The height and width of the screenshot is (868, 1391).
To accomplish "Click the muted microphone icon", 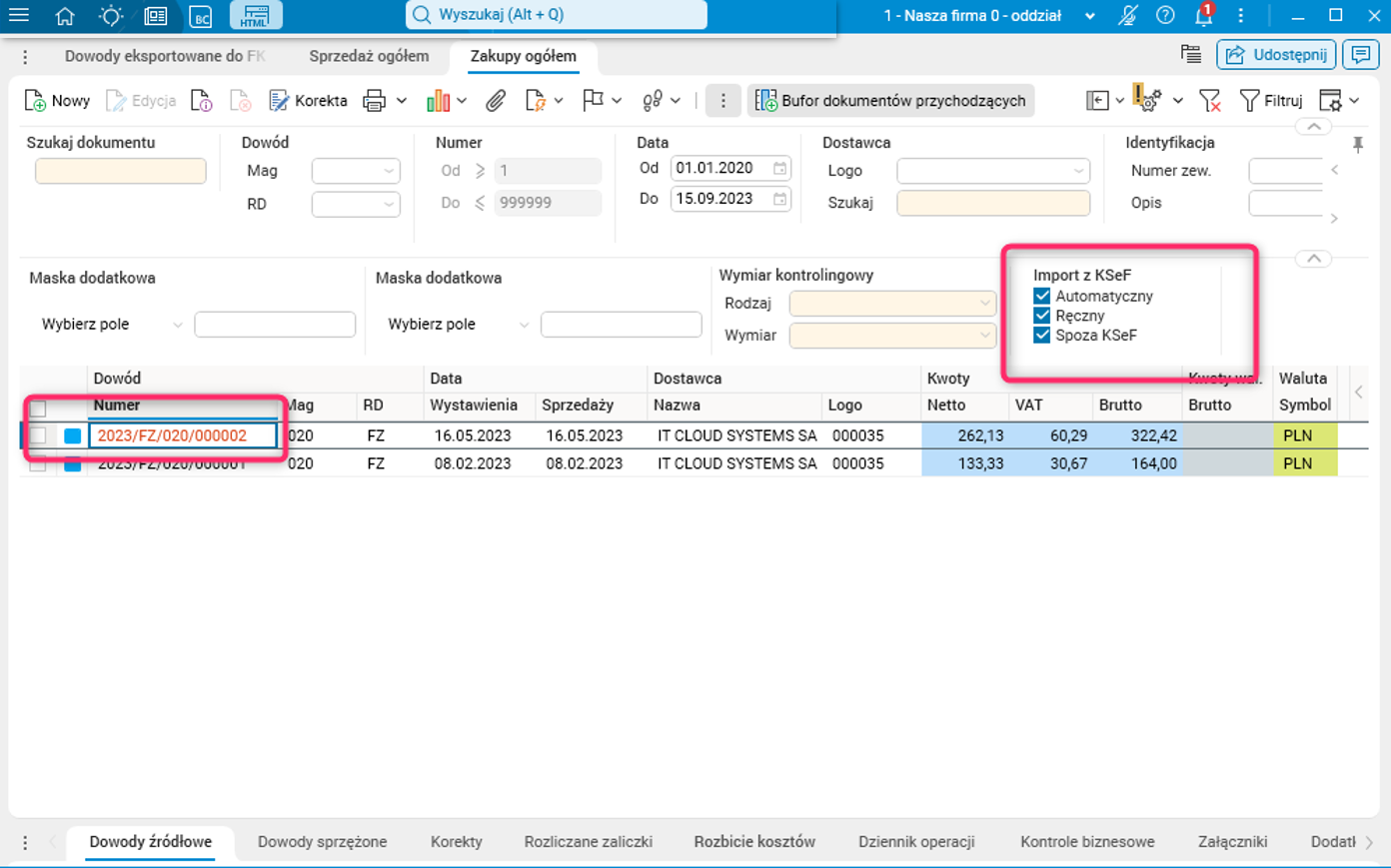I will 1128,15.
